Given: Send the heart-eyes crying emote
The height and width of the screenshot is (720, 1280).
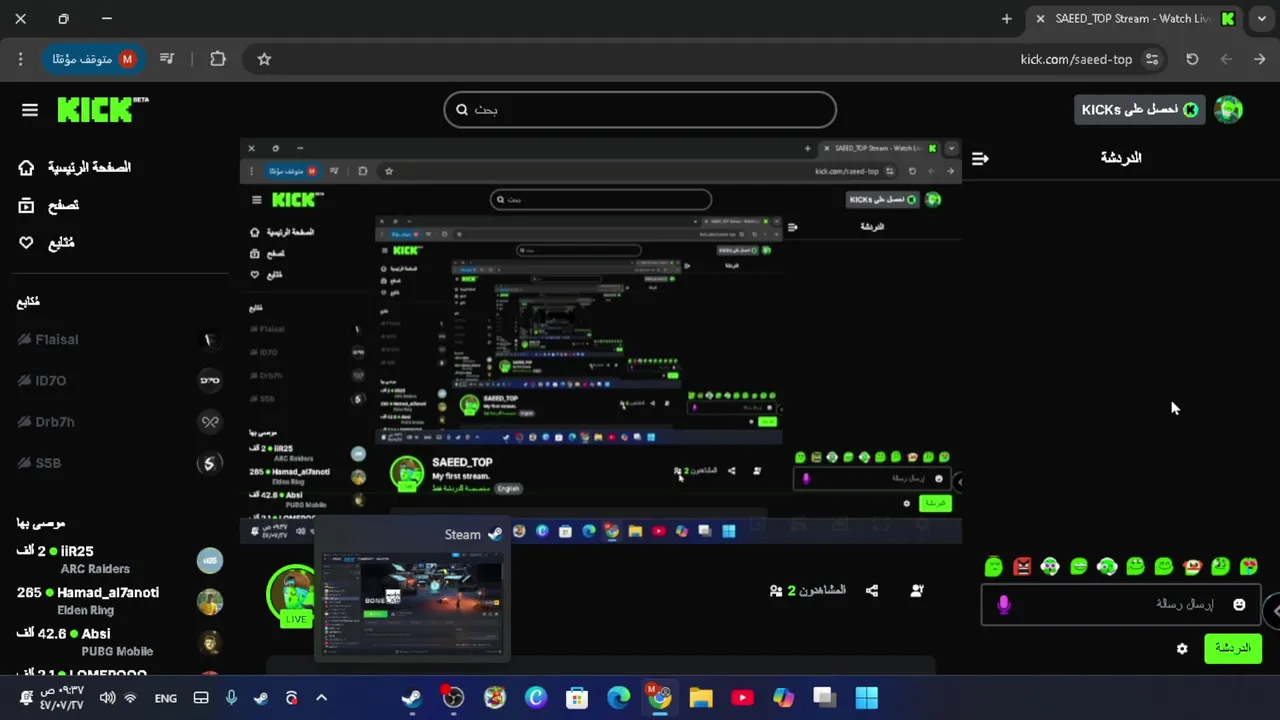Looking at the screenshot, I should [x=1249, y=566].
